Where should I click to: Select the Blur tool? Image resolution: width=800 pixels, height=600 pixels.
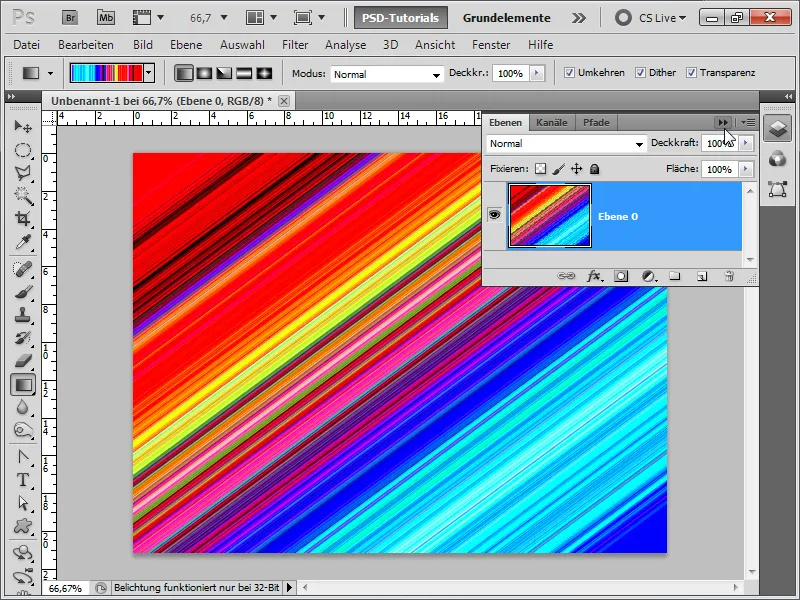(23, 407)
